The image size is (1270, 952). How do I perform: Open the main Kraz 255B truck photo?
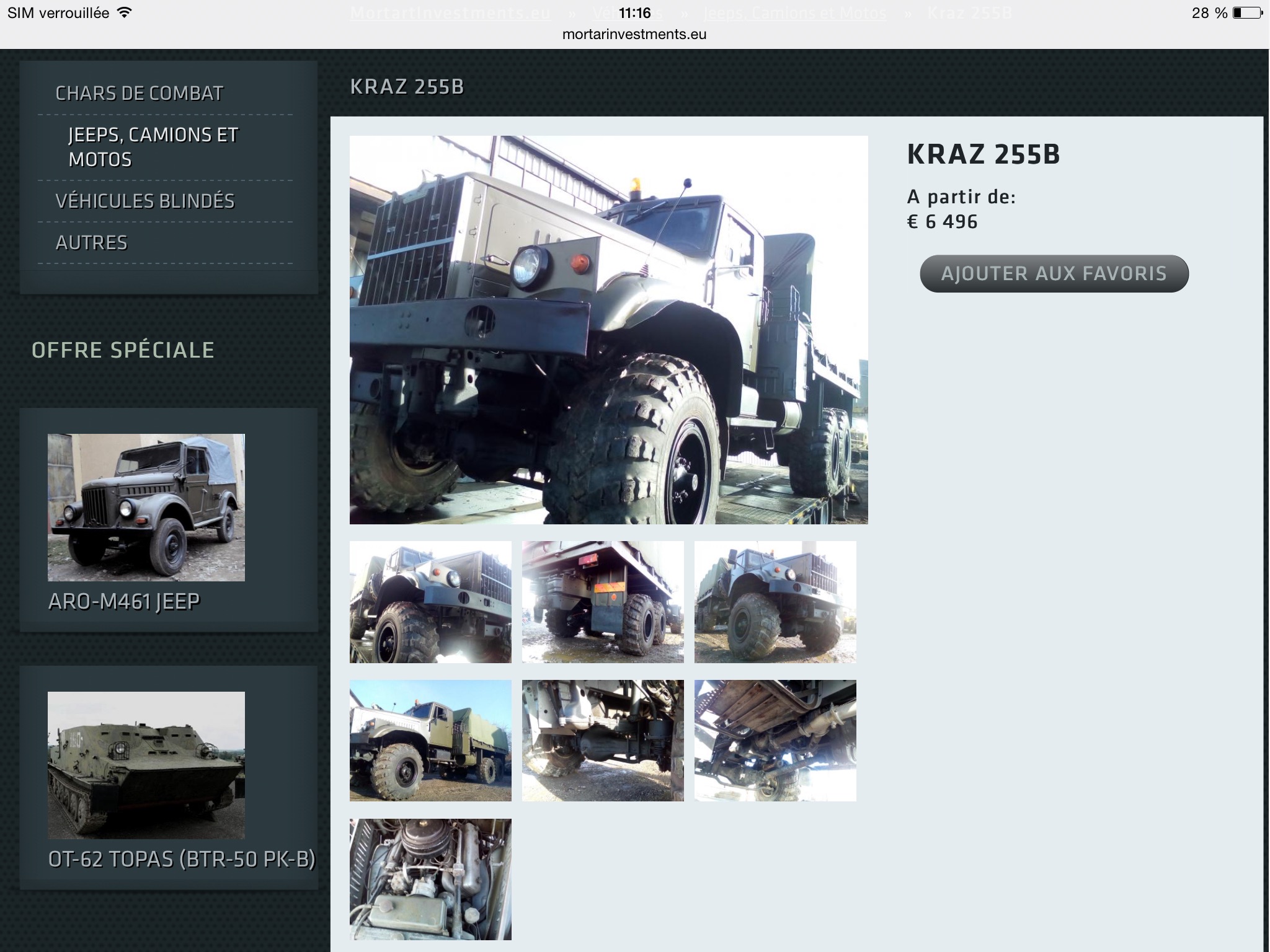tap(608, 330)
